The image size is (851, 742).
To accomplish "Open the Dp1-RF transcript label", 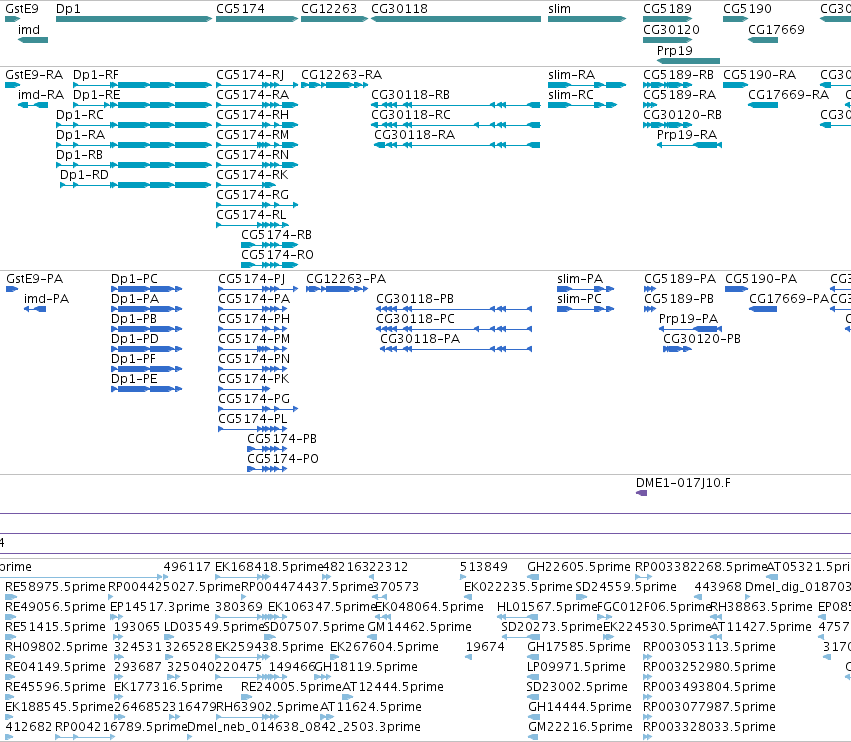I will coord(96,74).
